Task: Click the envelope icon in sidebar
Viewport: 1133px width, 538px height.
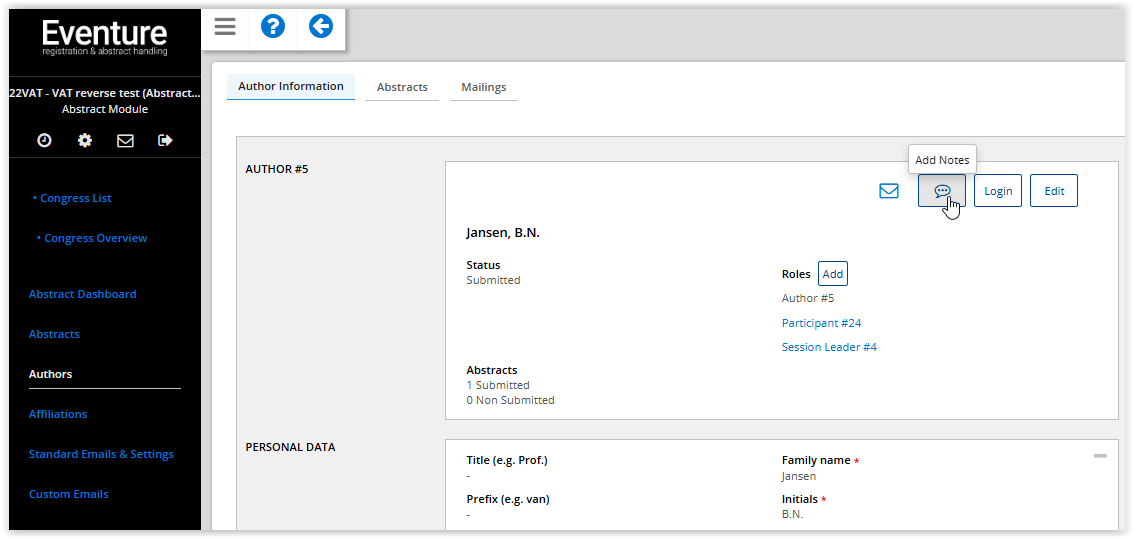Action: click(125, 141)
